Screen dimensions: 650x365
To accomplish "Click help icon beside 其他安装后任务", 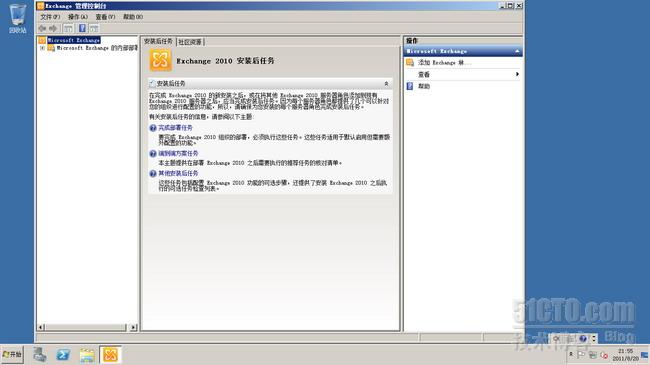I will click(153, 174).
